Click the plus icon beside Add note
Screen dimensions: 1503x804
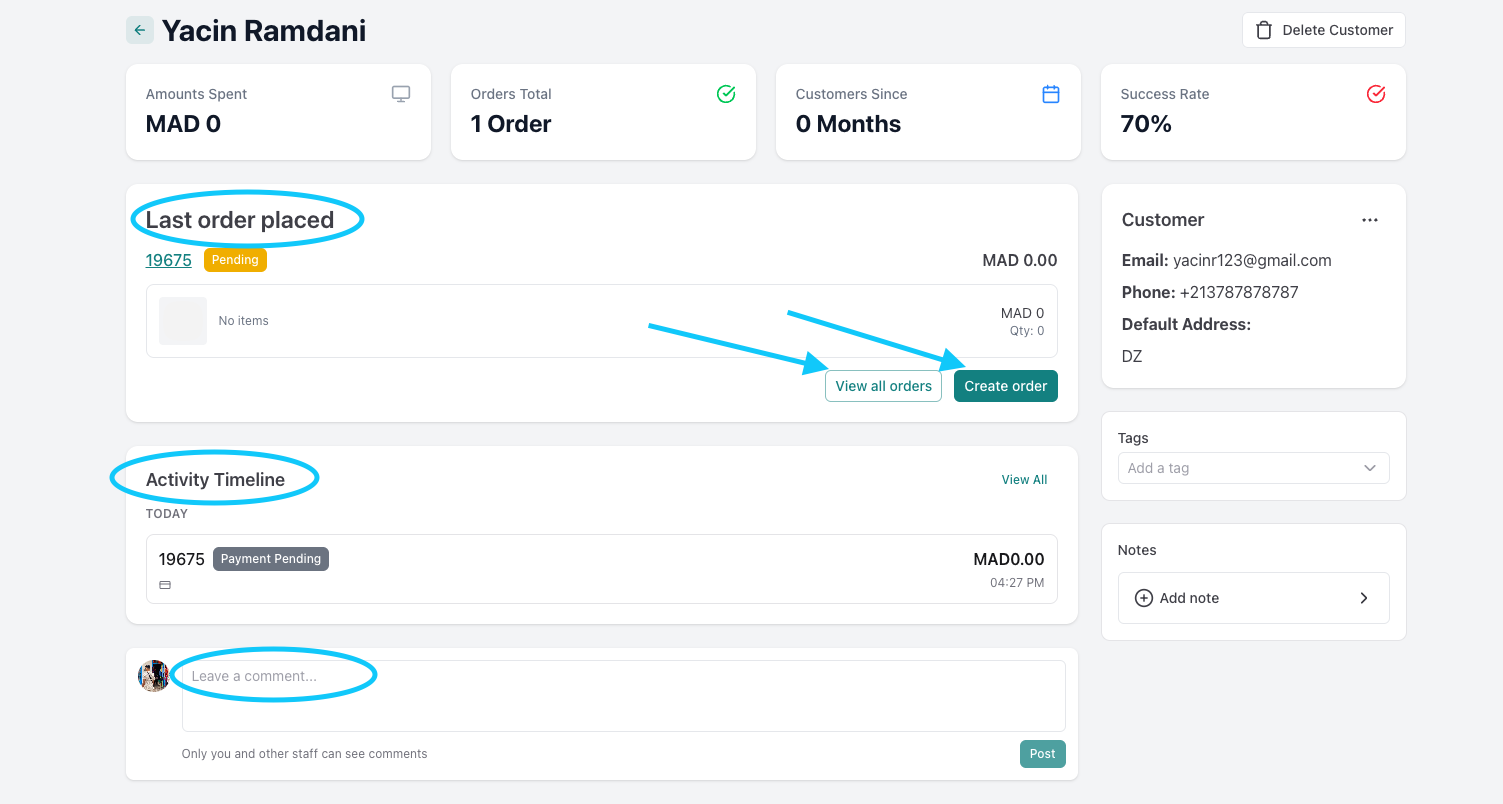tap(1144, 598)
